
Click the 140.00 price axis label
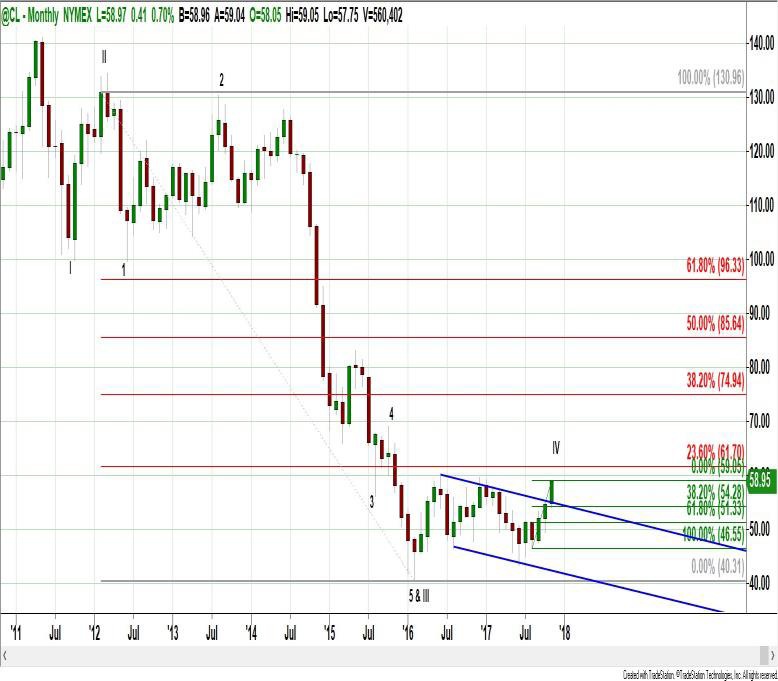(x=762, y=43)
